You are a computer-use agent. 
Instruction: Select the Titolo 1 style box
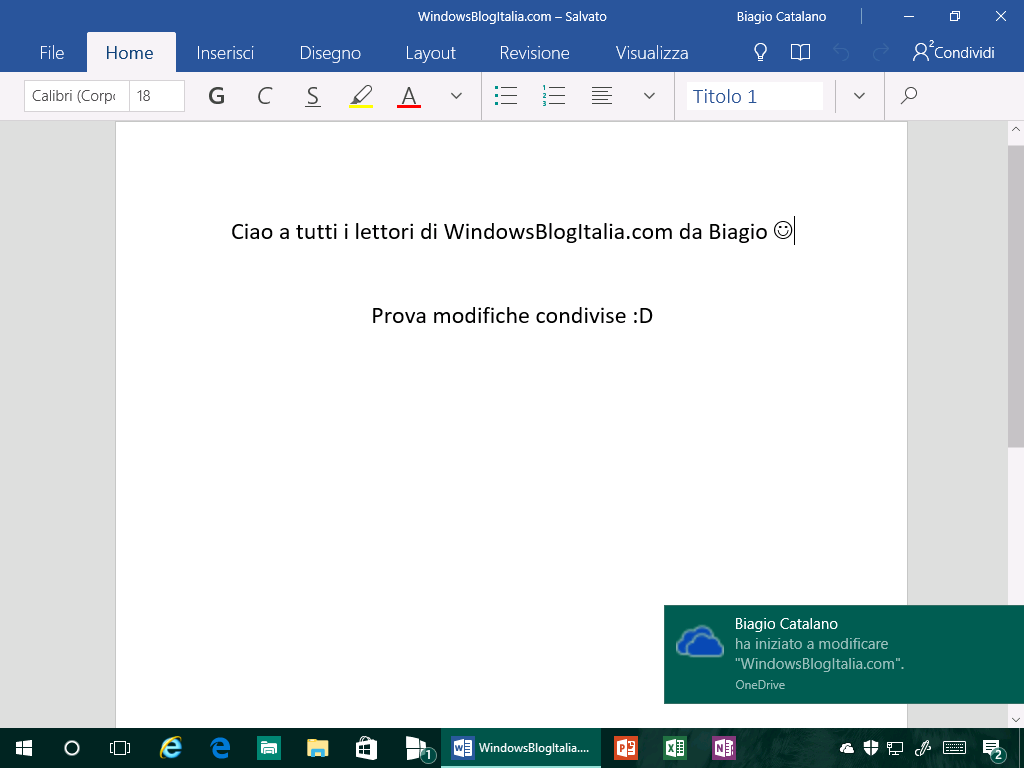(754, 96)
